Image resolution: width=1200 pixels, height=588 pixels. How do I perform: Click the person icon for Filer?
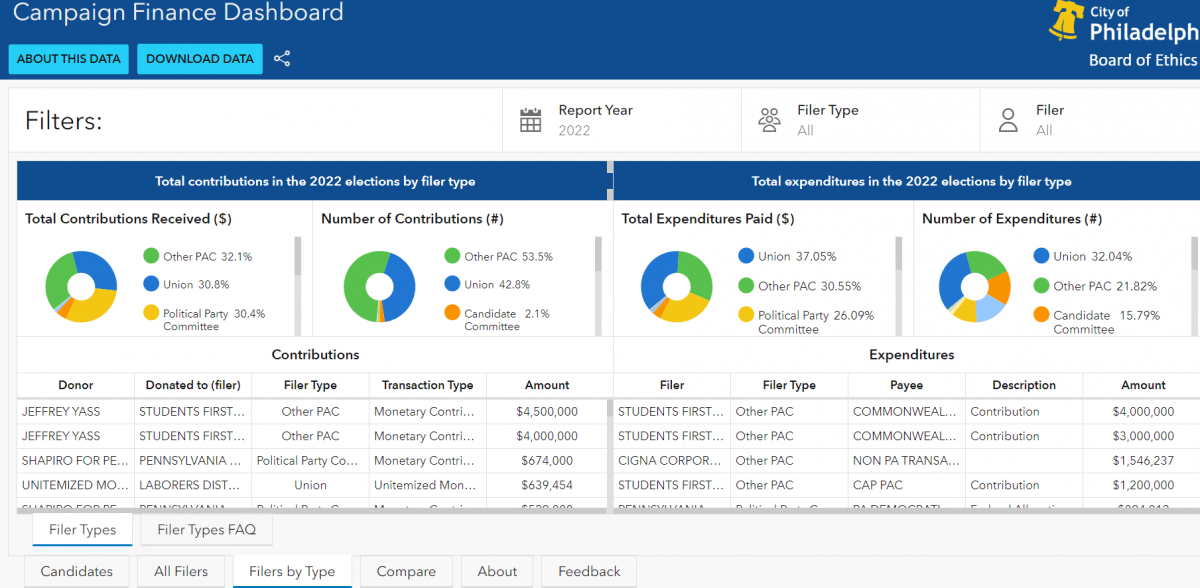coord(1008,121)
